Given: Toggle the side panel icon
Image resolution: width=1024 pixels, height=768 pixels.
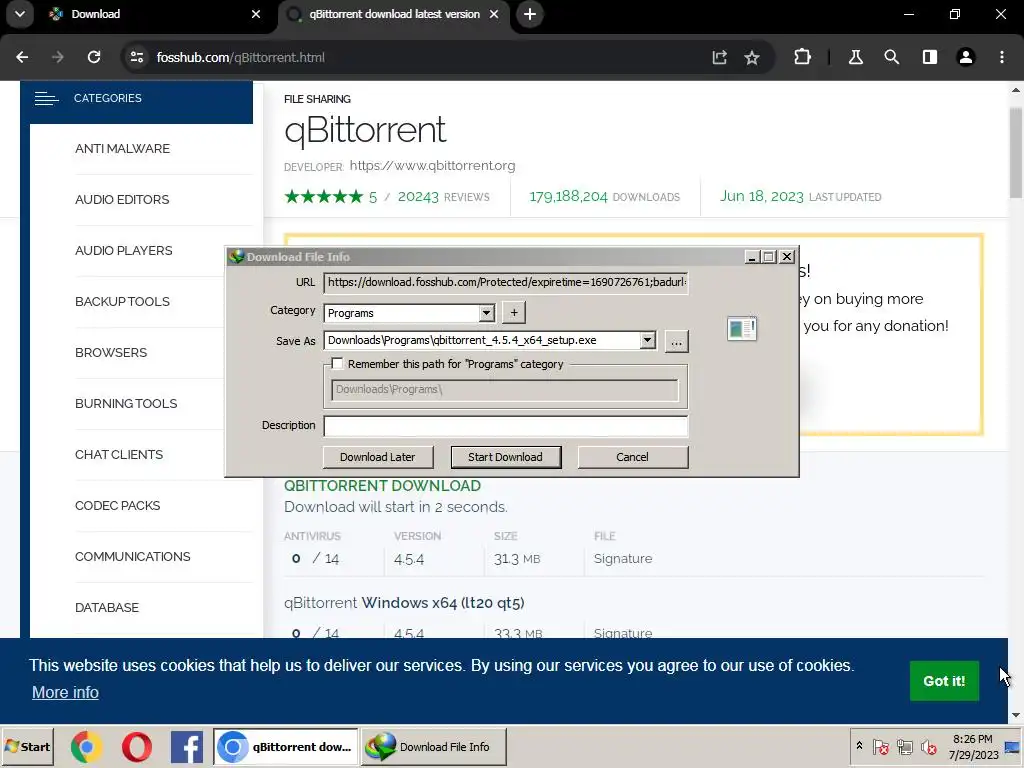Looking at the screenshot, I should tap(929, 57).
